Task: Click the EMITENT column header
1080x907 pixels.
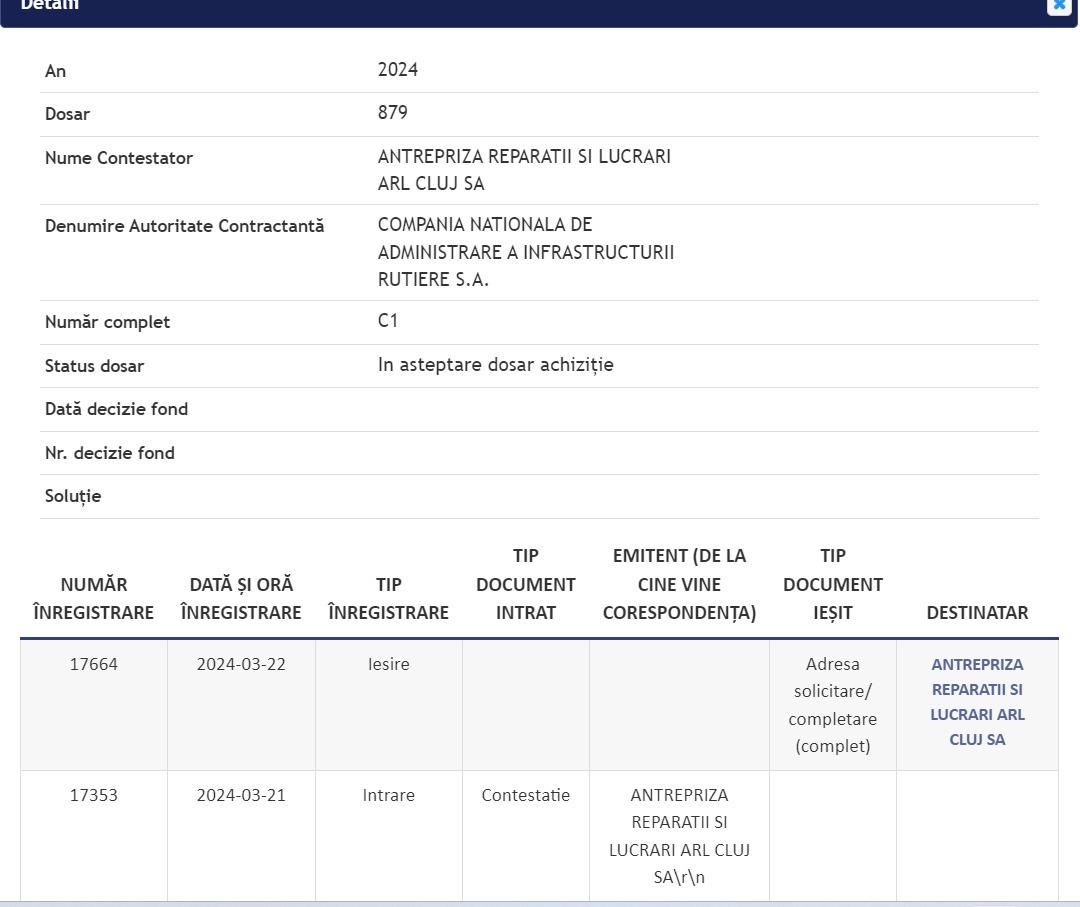Action: [679, 584]
